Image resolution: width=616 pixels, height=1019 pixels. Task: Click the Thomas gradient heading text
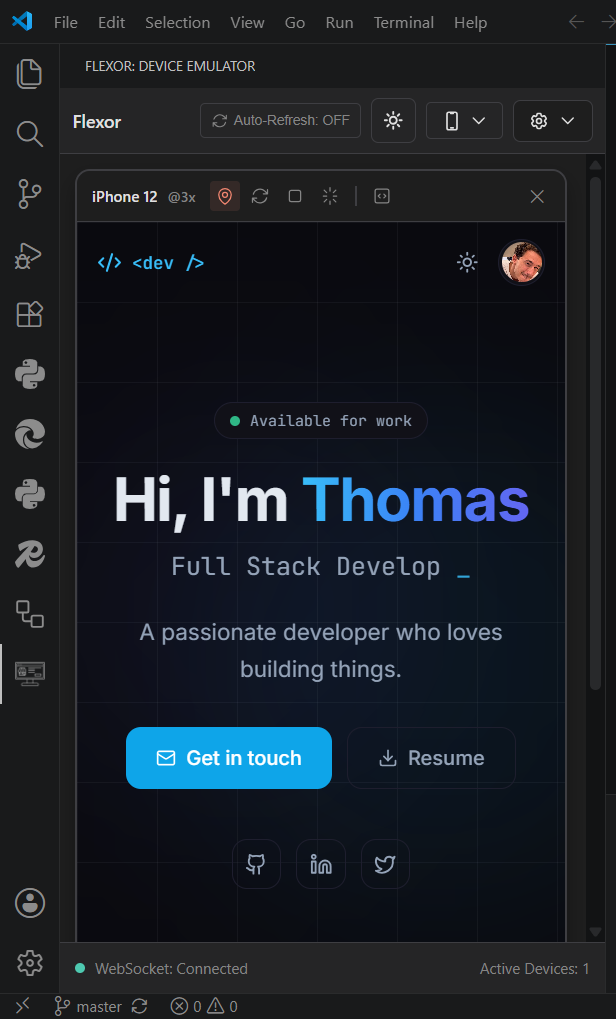[x=416, y=500]
